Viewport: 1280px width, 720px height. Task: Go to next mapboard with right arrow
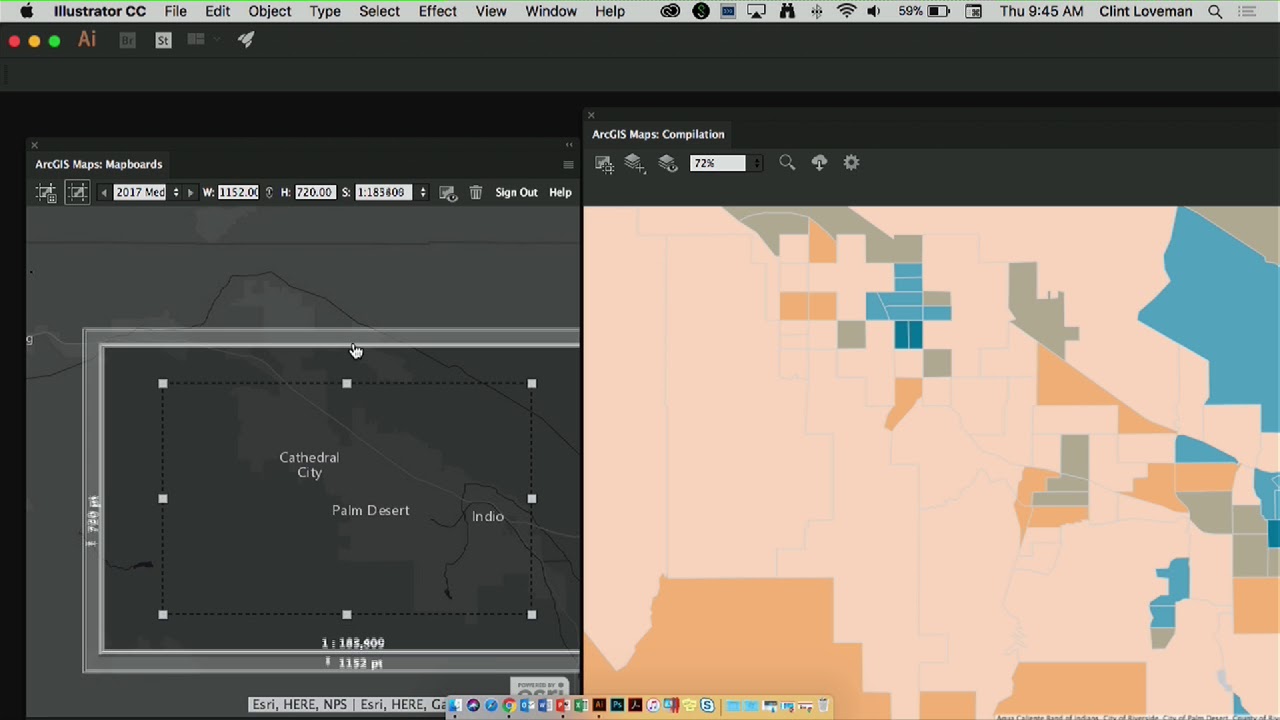[190, 193]
